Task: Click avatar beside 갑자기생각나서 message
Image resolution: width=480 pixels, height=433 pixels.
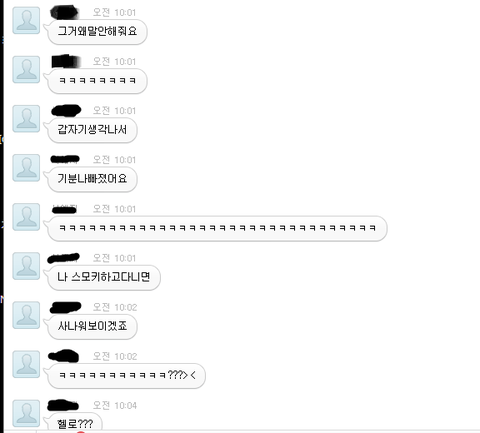Action: pos(26,119)
